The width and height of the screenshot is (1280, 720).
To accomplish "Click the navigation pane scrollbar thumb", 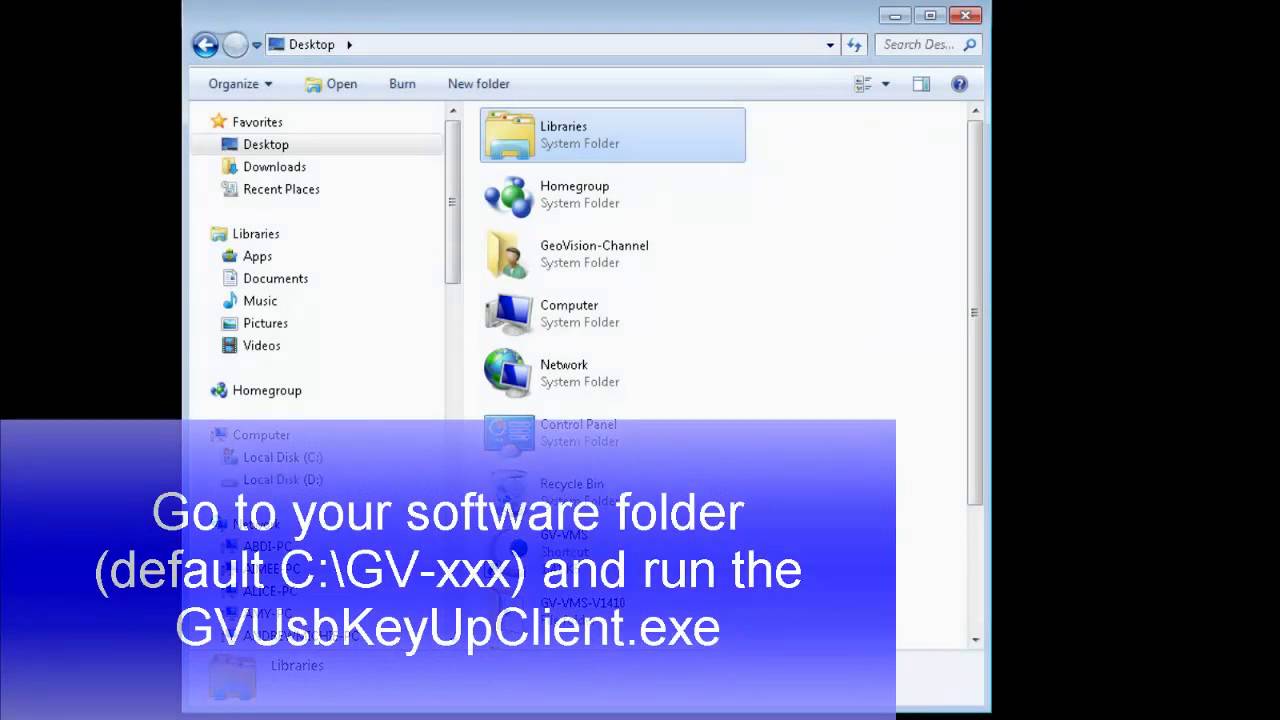I will [452, 201].
